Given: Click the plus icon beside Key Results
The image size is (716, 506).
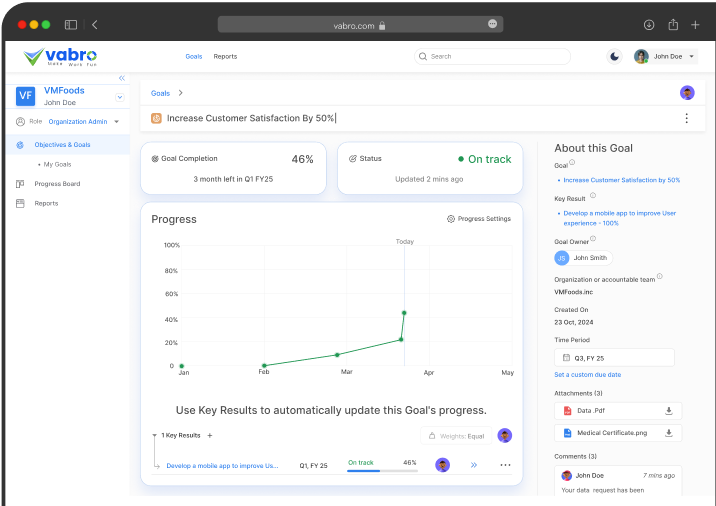Looking at the screenshot, I should pyautogui.click(x=210, y=436).
